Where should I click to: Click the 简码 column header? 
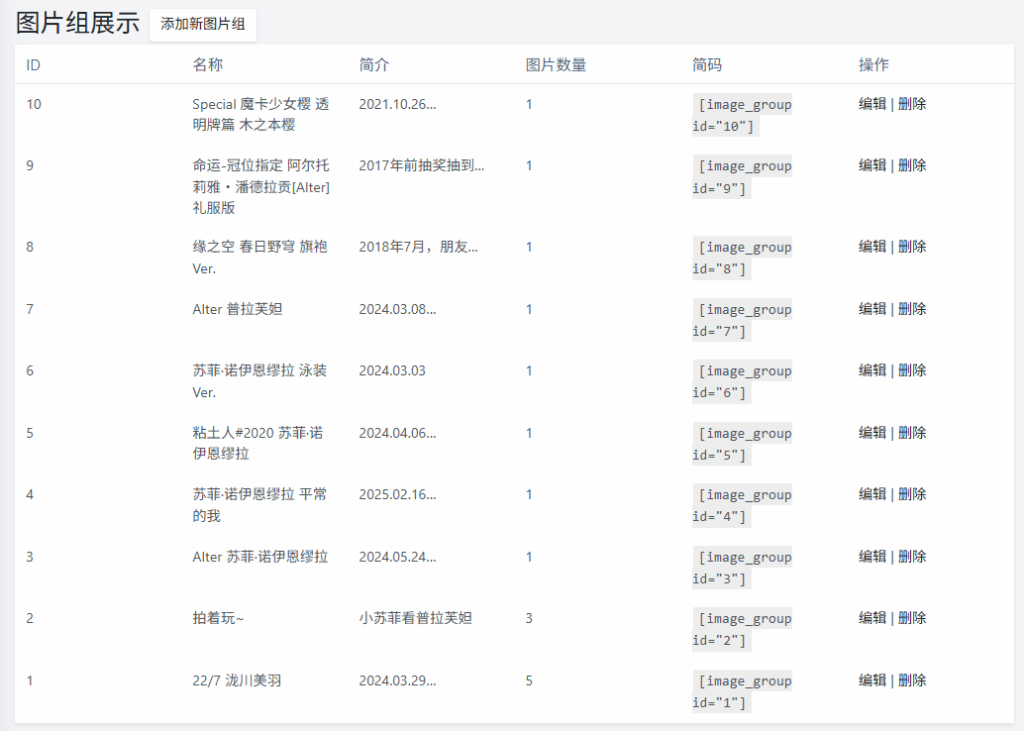pos(707,65)
